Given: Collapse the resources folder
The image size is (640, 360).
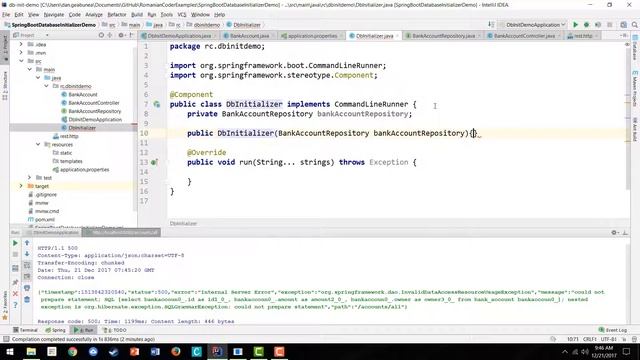Looking at the screenshot, I should 38,144.
